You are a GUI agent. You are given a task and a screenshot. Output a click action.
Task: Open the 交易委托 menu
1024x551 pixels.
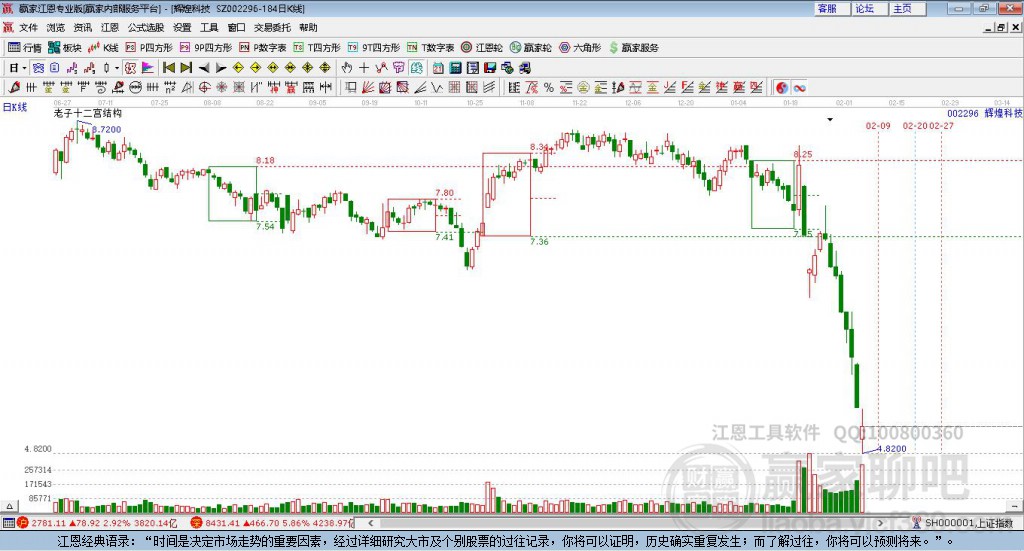pos(272,27)
